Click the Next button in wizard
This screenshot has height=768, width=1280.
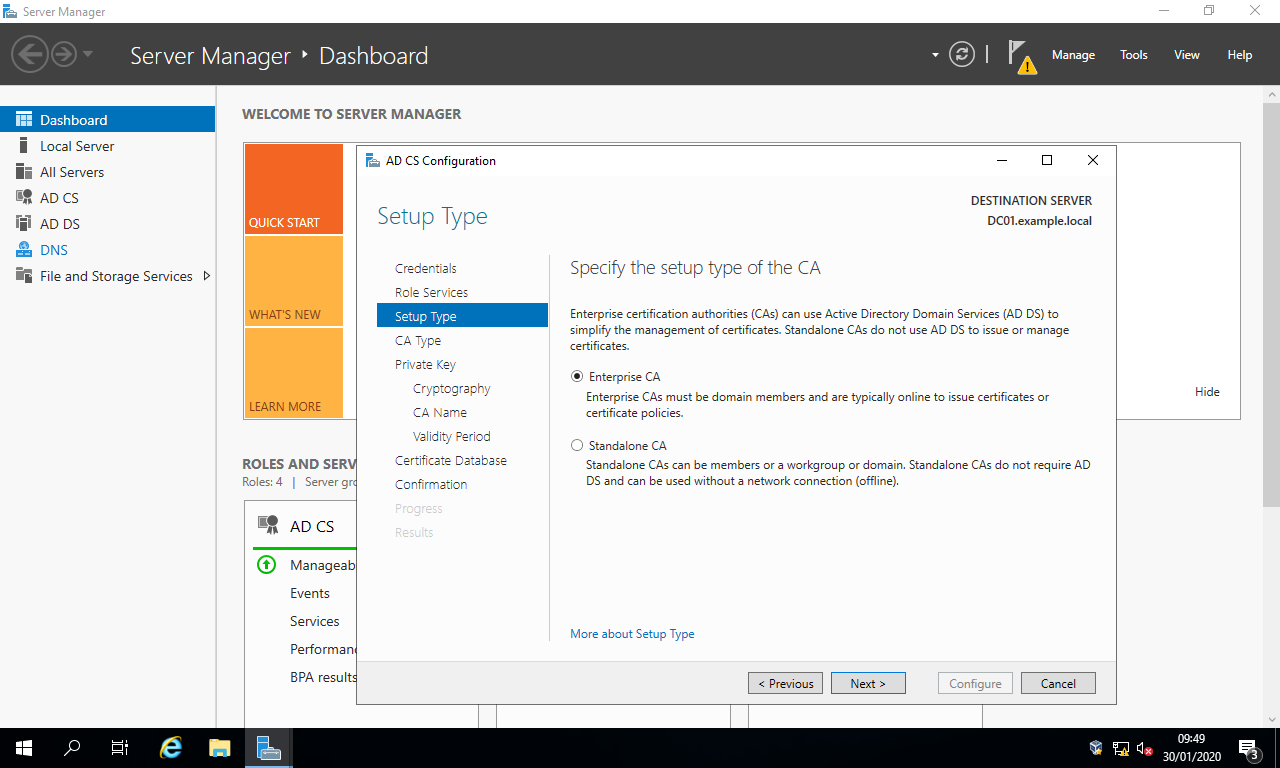click(868, 684)
